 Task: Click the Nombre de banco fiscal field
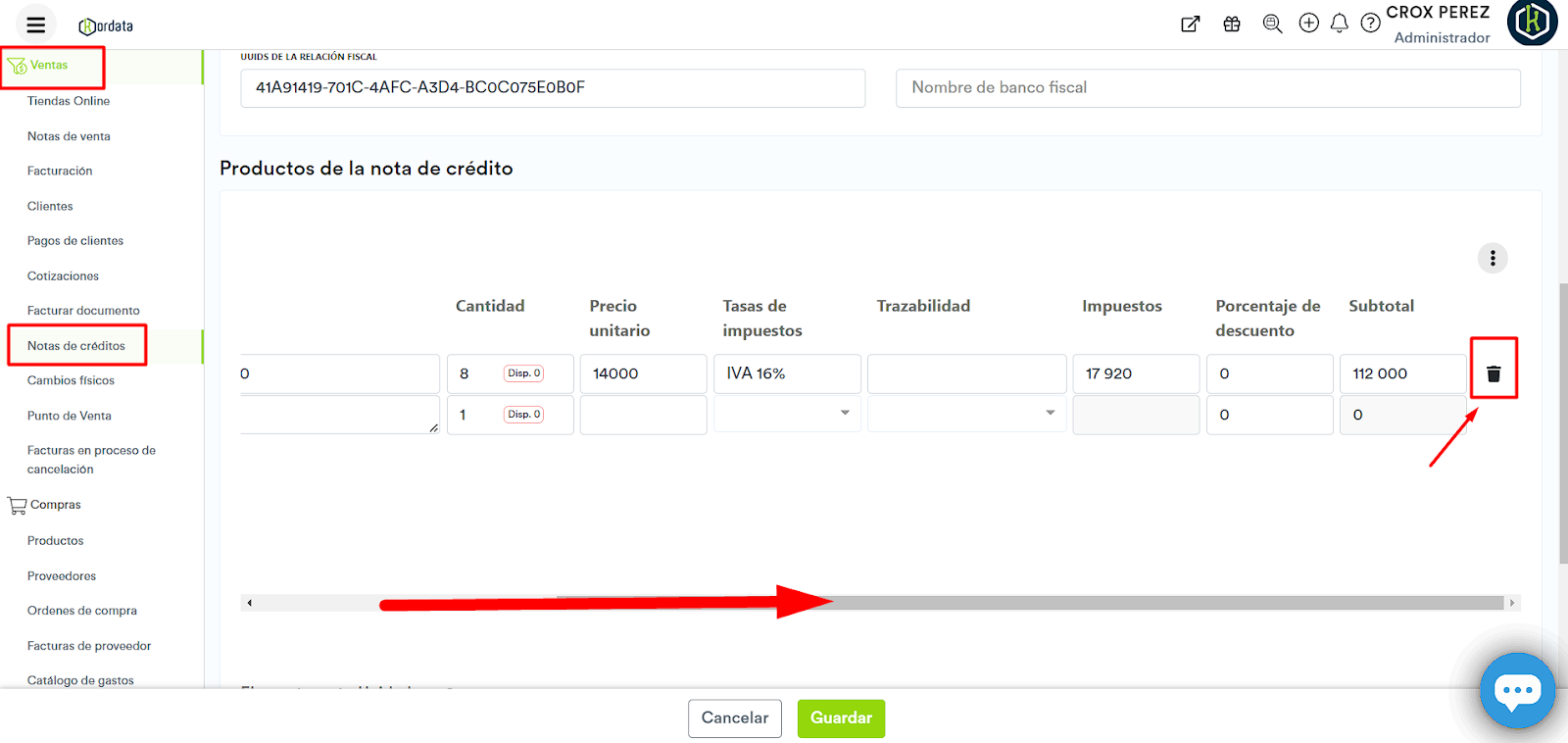(1207, 88)
